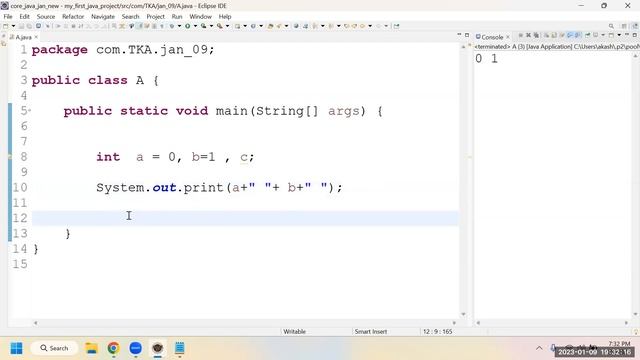Click the New file toolbar icon
This screenshot has width=640, height=360.
tap(6, 26)
